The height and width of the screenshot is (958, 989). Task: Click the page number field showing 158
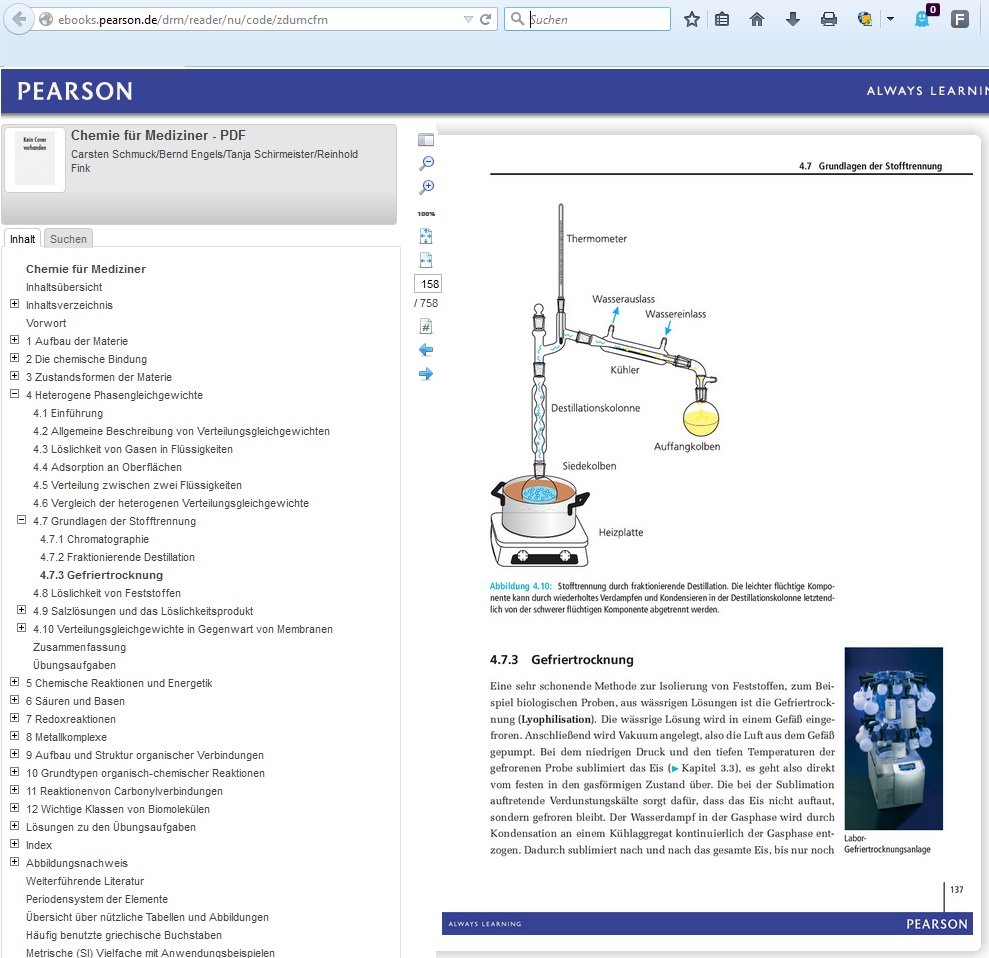pyautogui.click(x=428, y=284)
